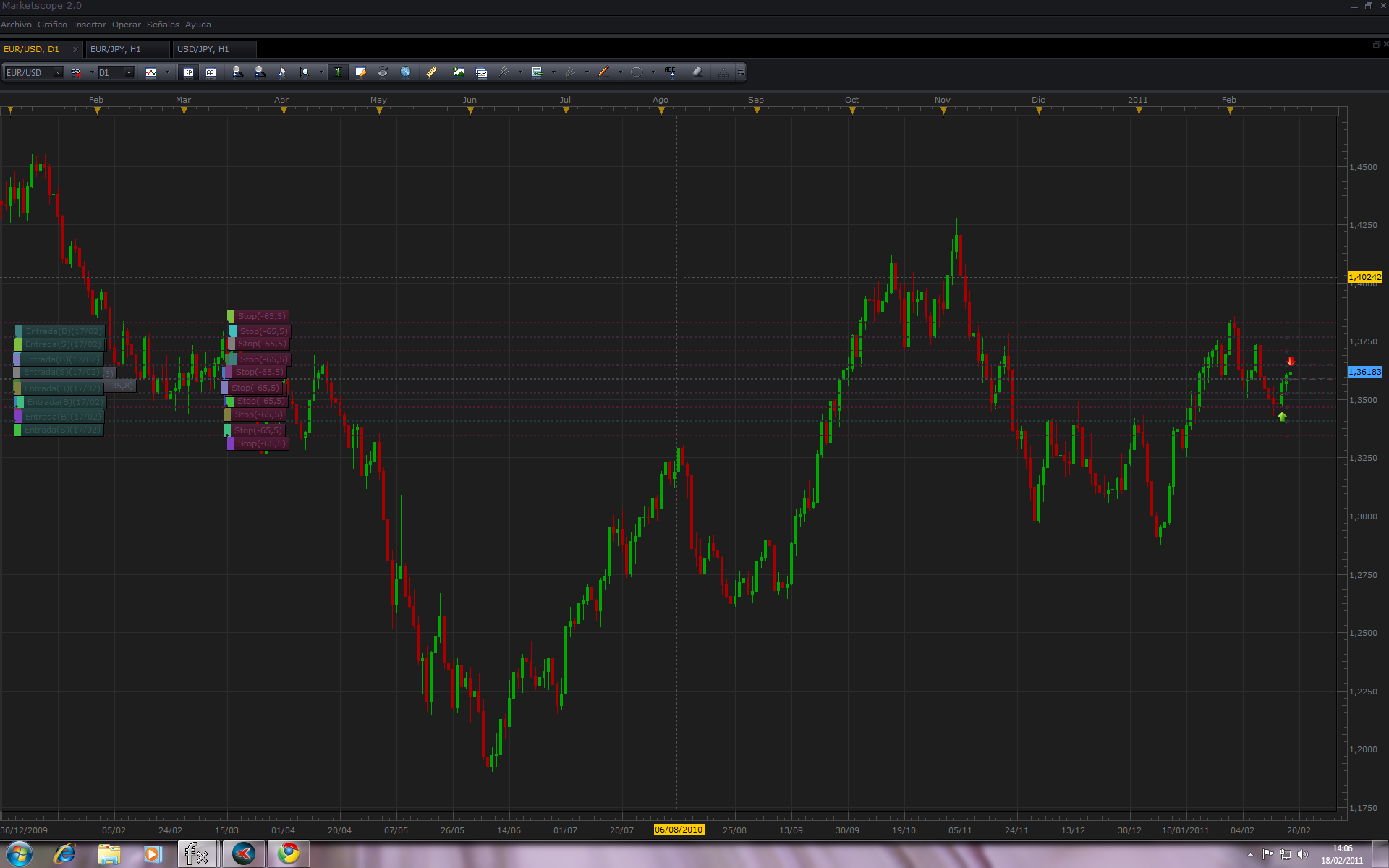Click the ABC text label tool
The height and width of the screenshot is (868, 1389).
670,72
